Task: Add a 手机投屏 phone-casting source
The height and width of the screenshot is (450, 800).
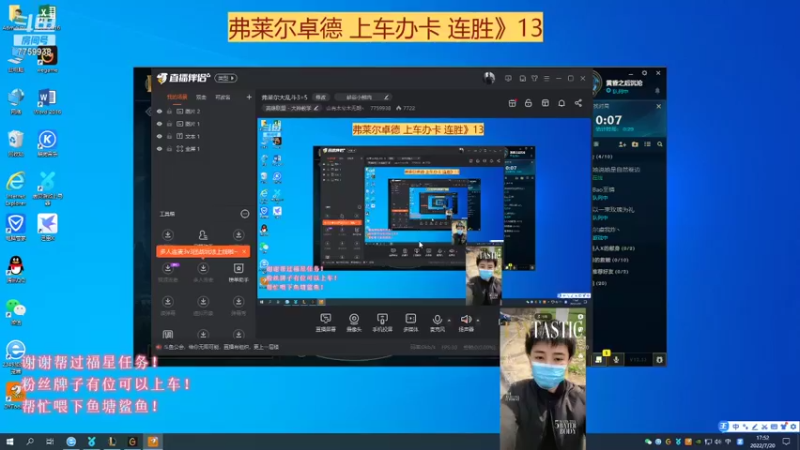Action: [382, 322]
